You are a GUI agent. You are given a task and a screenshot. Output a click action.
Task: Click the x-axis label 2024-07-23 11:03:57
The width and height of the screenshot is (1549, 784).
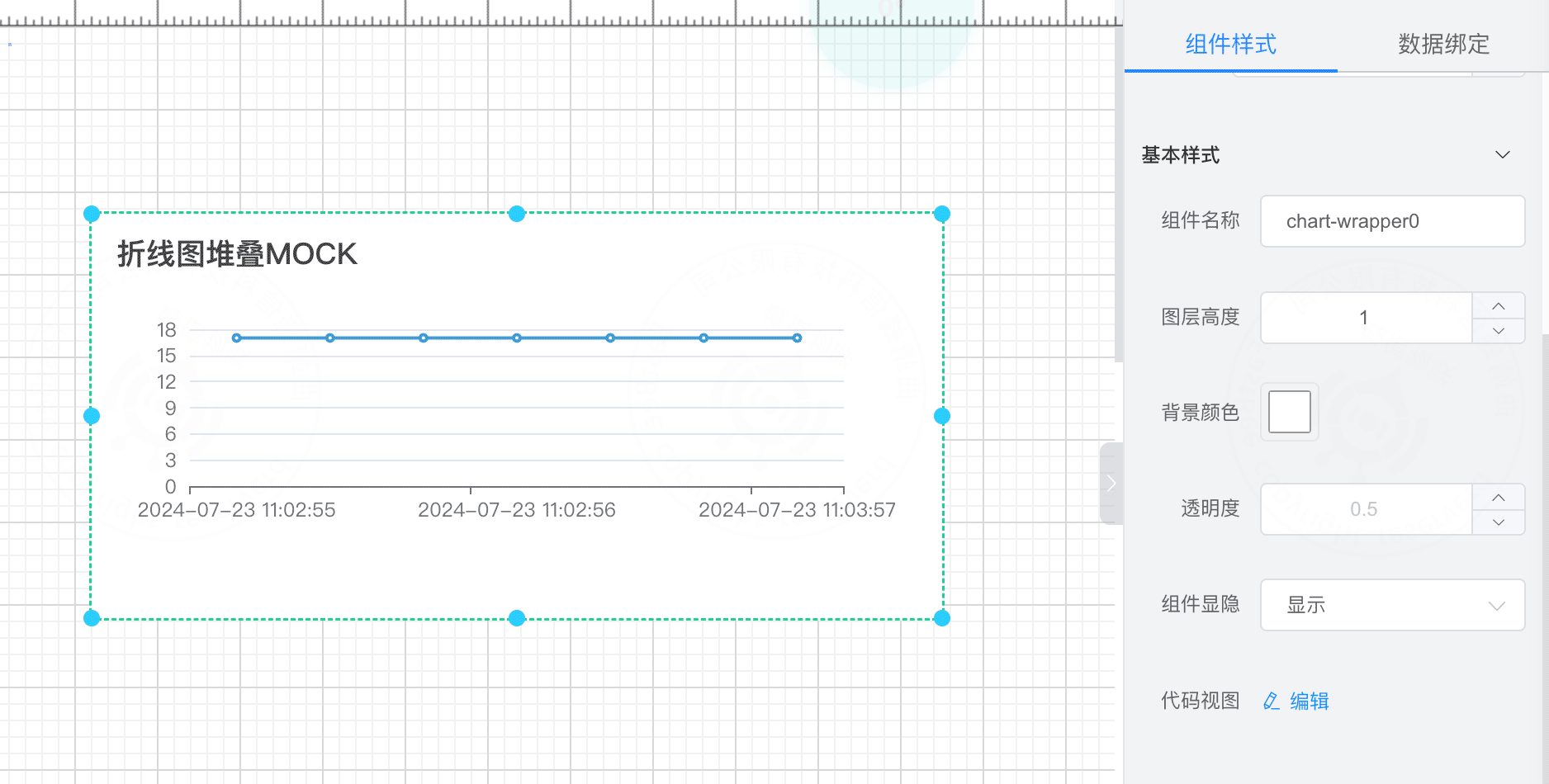point(797,510)
